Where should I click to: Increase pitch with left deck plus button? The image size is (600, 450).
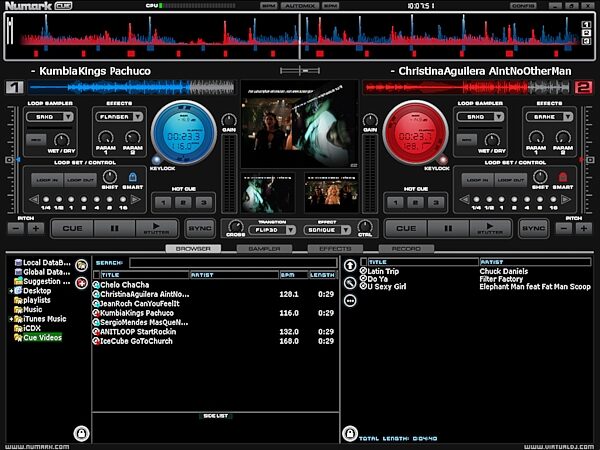[36, 228]
